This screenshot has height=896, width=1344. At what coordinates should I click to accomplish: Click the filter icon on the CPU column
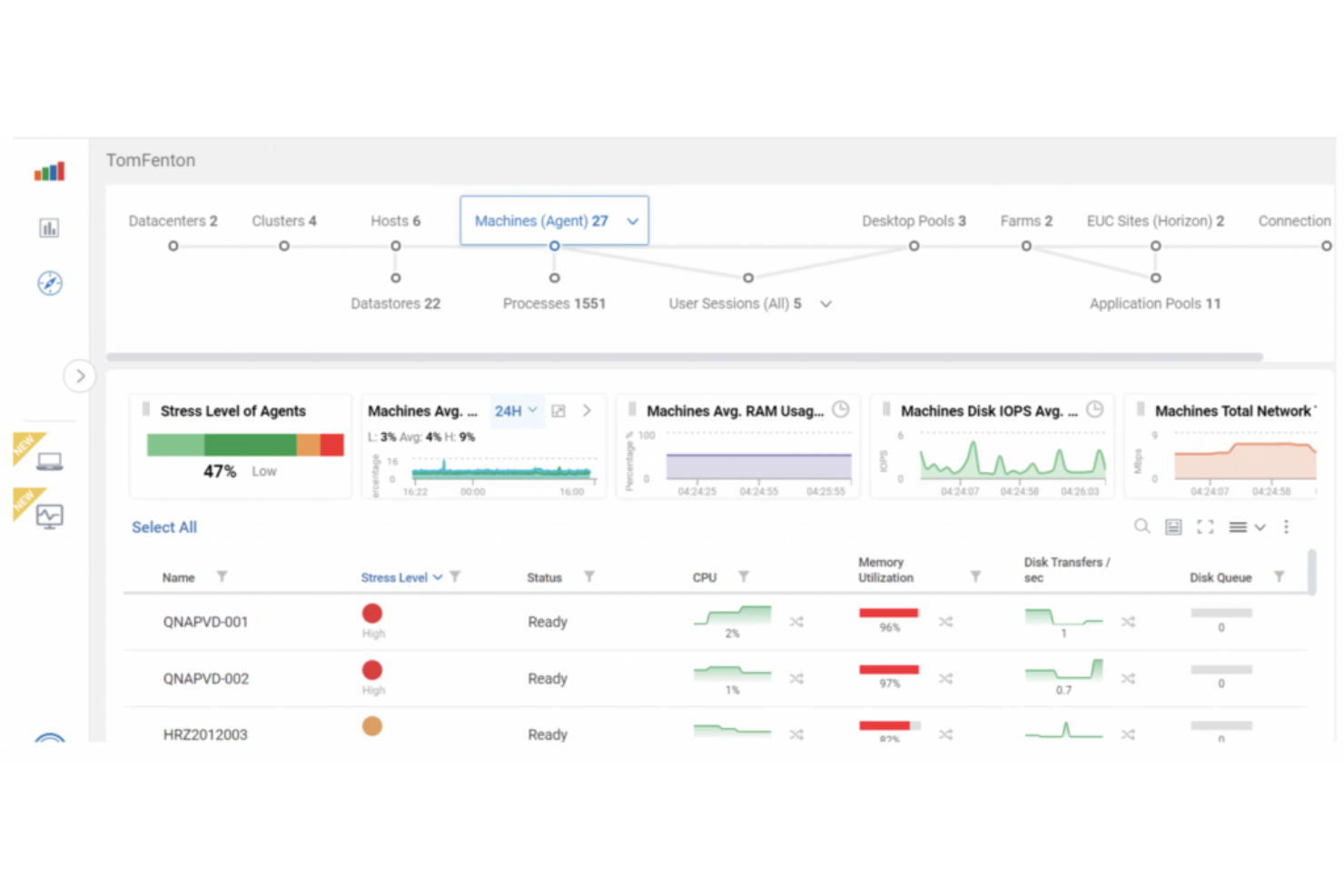tap(744, 576)
